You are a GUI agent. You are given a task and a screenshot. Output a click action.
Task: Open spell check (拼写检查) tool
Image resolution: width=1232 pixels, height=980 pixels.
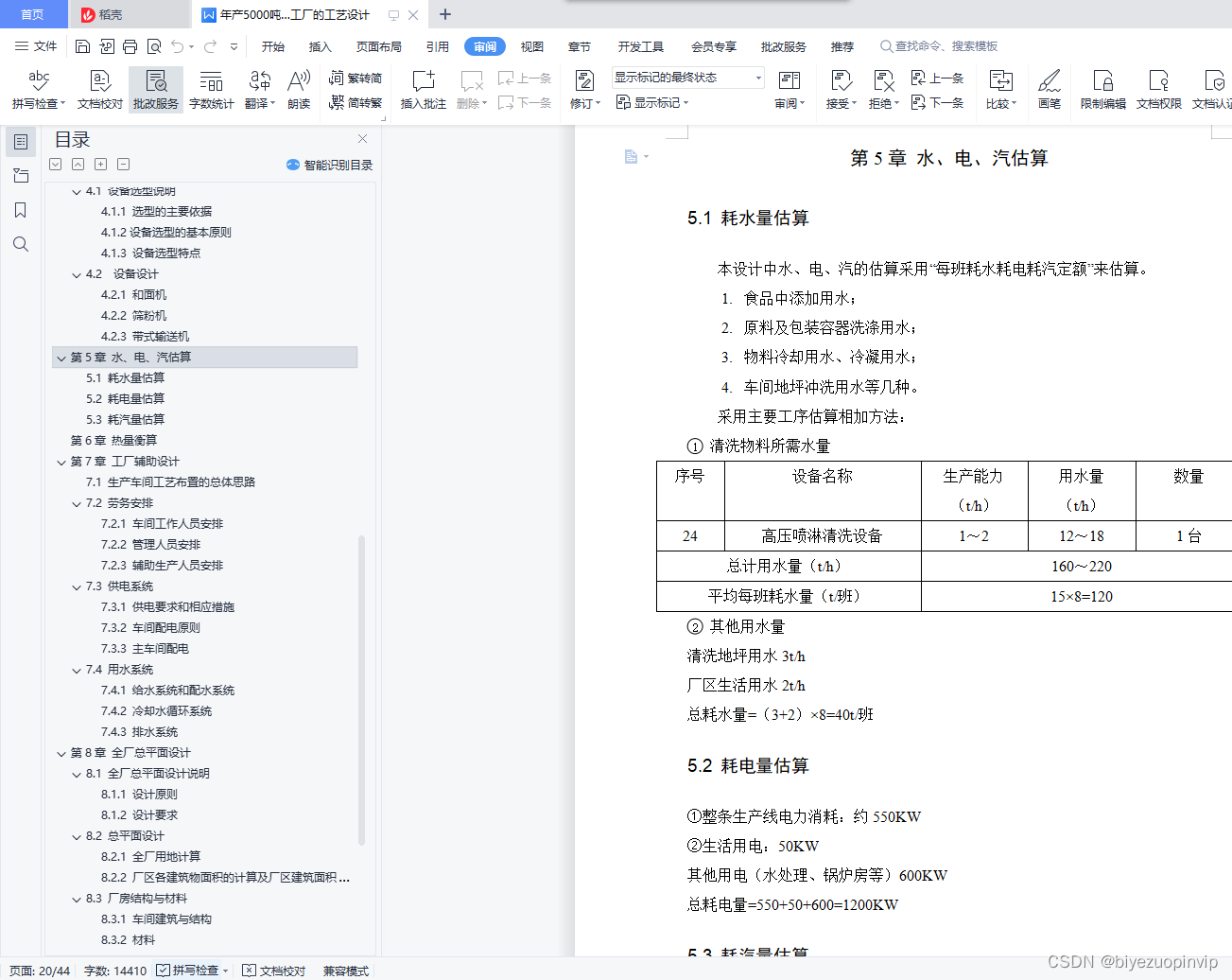39,90
